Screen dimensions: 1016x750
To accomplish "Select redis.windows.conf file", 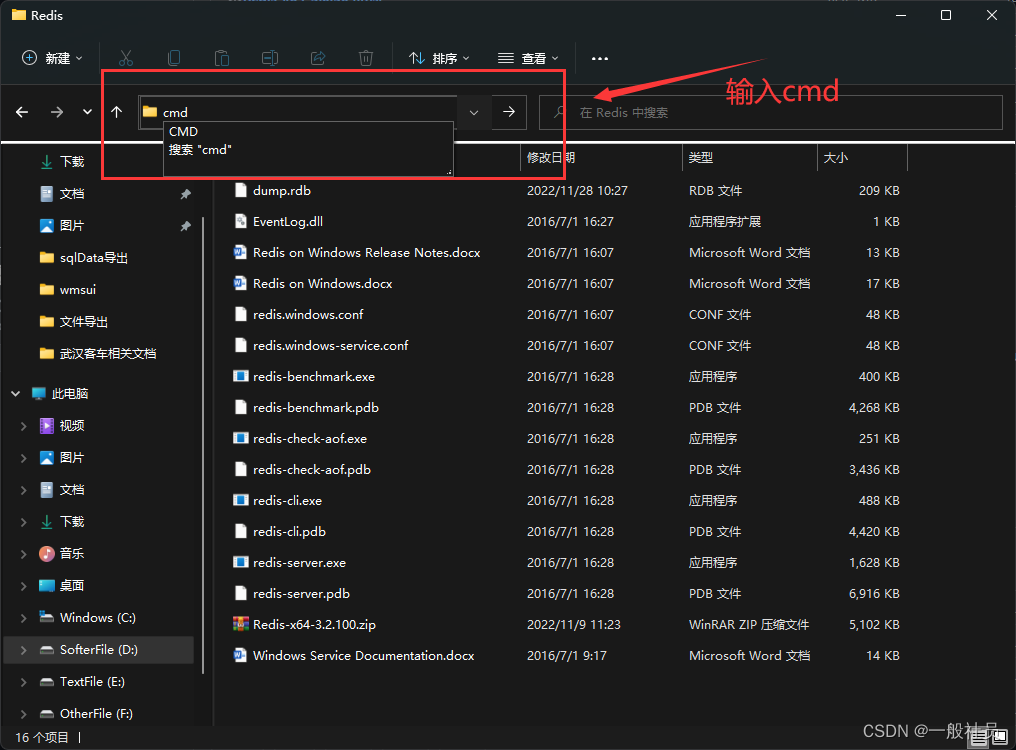I will click(x=308, y=314).
